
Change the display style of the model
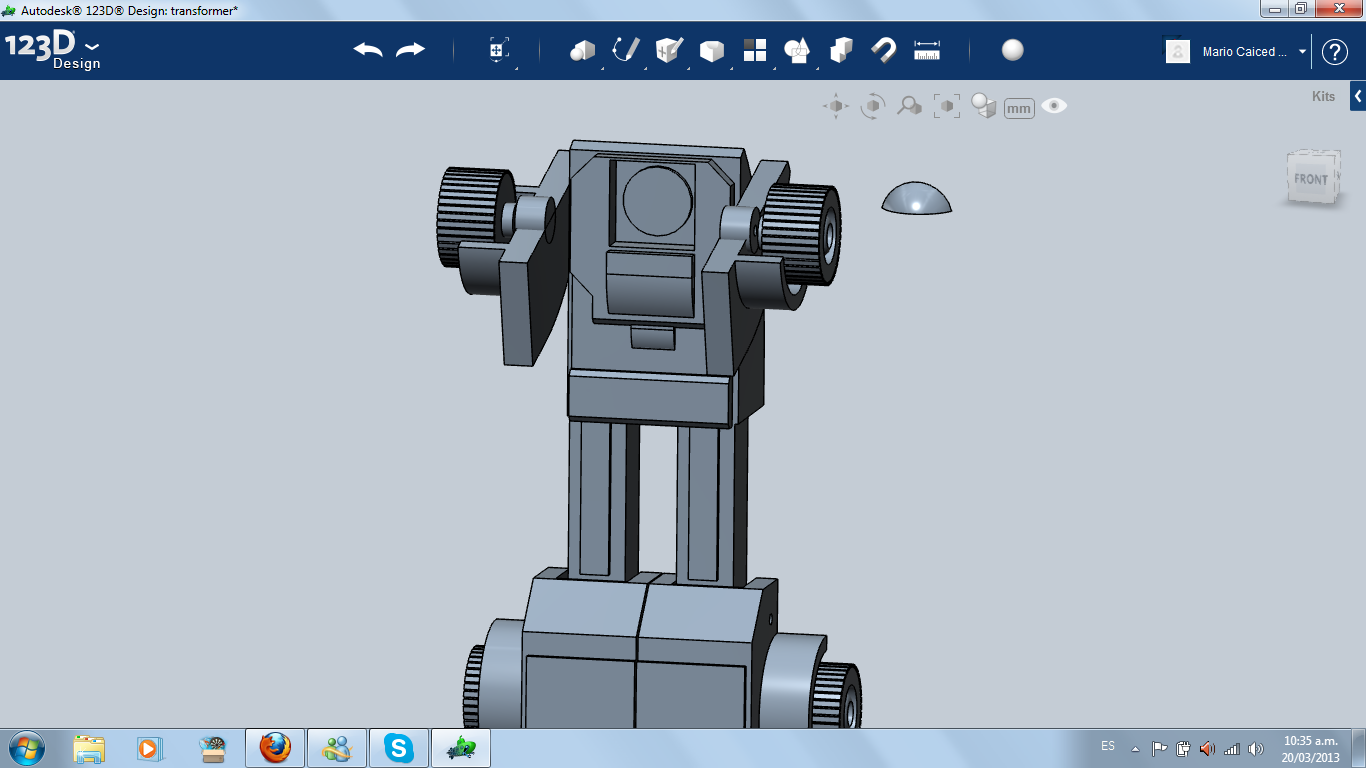coord(984,106)
